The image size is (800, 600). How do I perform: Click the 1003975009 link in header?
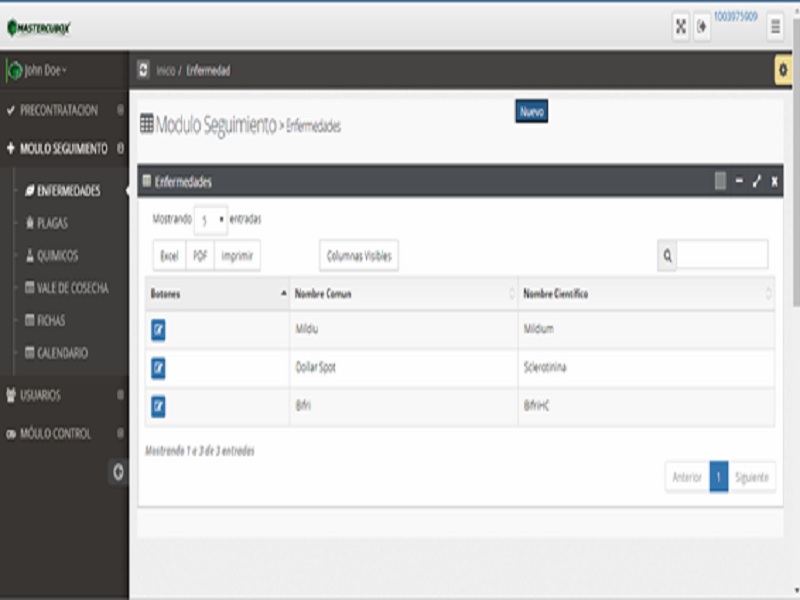736,17
